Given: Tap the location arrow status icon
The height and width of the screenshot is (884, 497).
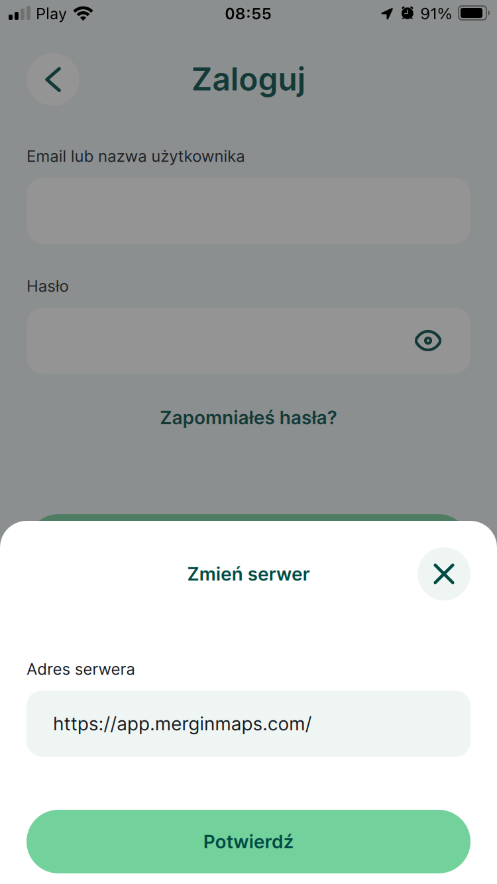Looking at the screenshot, I should (x=387, y=14).
